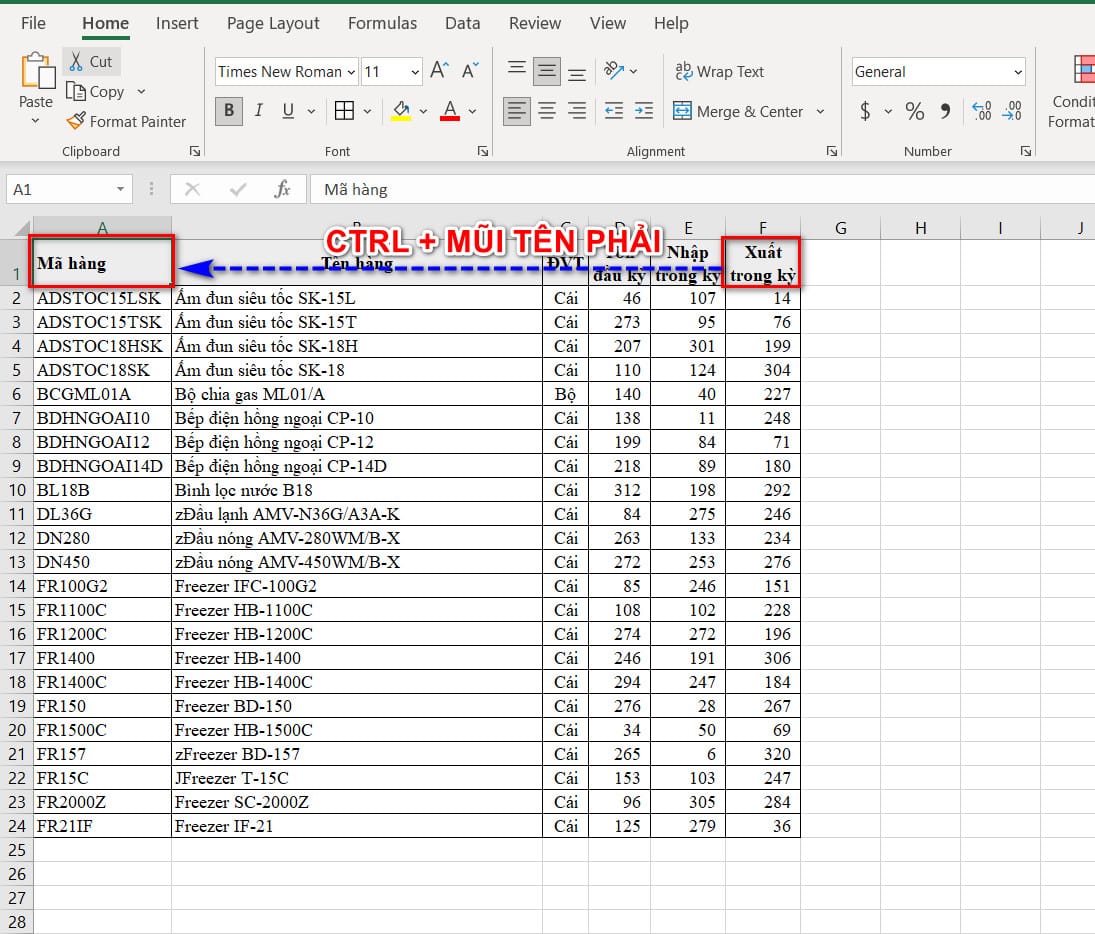This screenshot has height=934, width=1095.
Task: Apply Accounting dollar number format
Action: click(x=865, y=110)
